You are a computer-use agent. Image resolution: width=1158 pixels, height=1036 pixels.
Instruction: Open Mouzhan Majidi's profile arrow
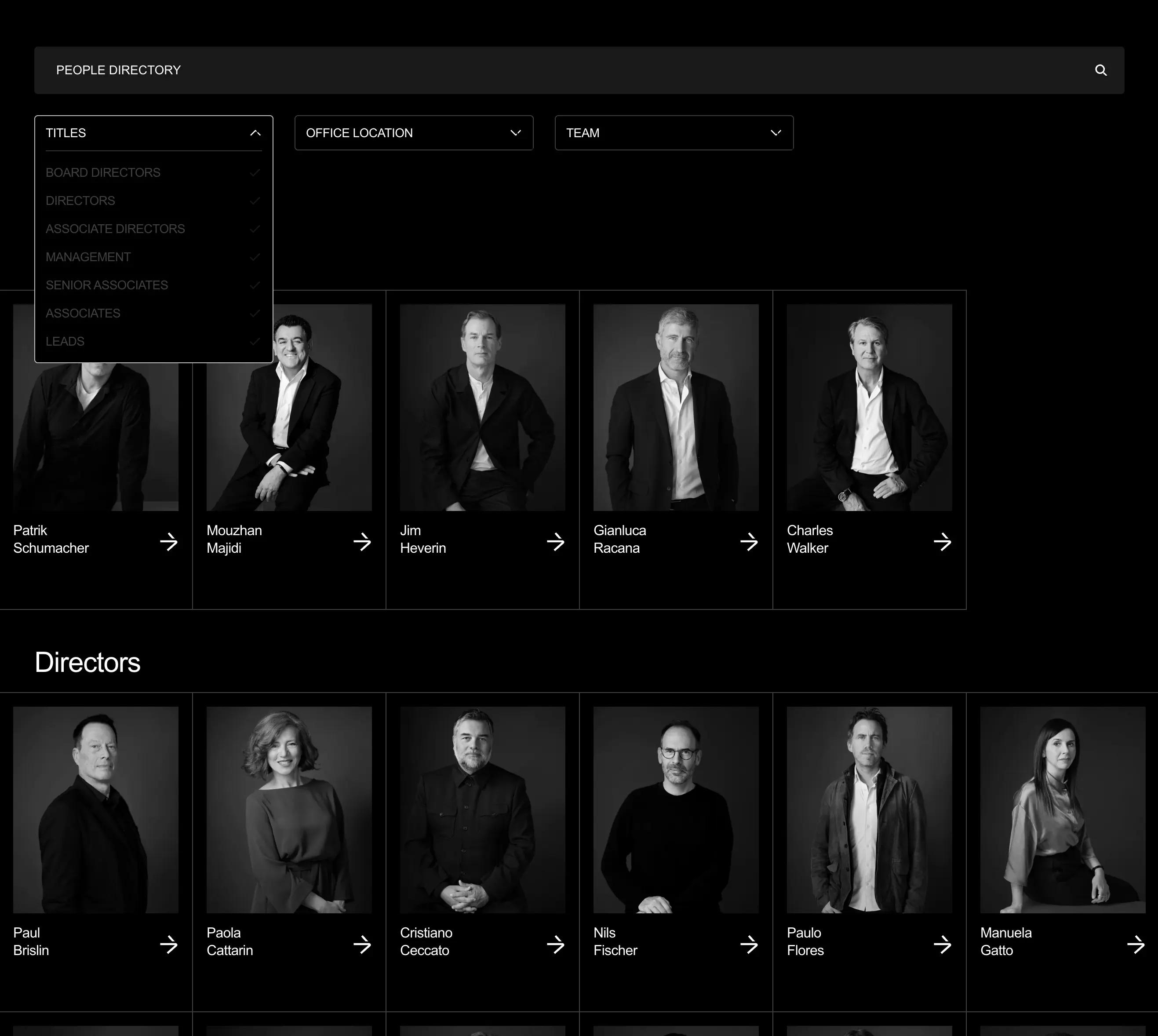point(362,541)
